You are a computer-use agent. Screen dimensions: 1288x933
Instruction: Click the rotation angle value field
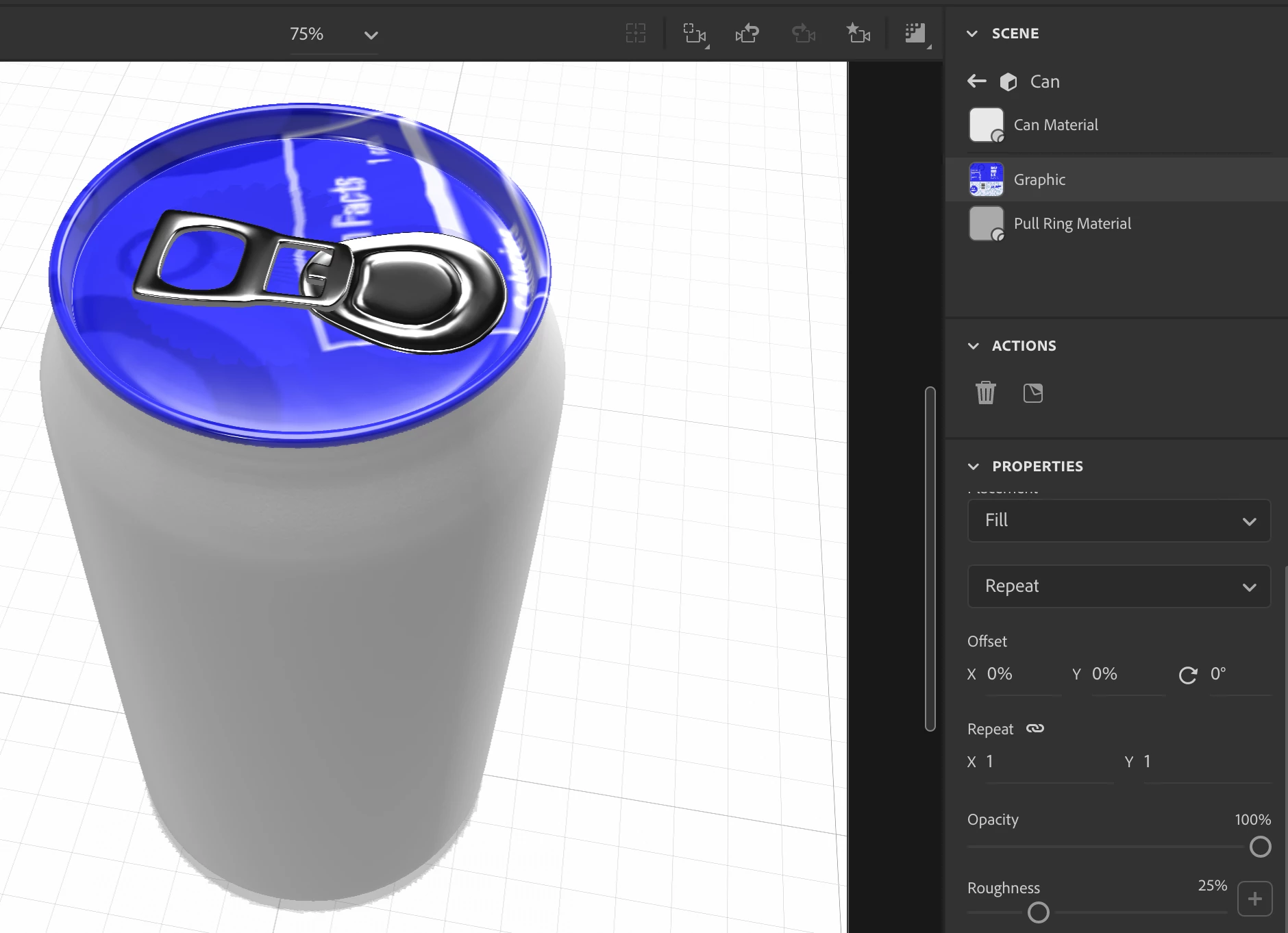1240,674
